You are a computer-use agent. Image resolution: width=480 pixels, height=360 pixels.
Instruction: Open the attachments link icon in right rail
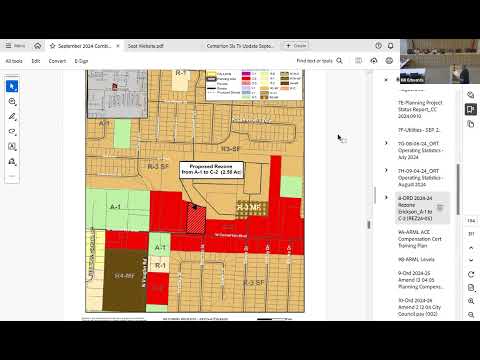click(471, 95)
